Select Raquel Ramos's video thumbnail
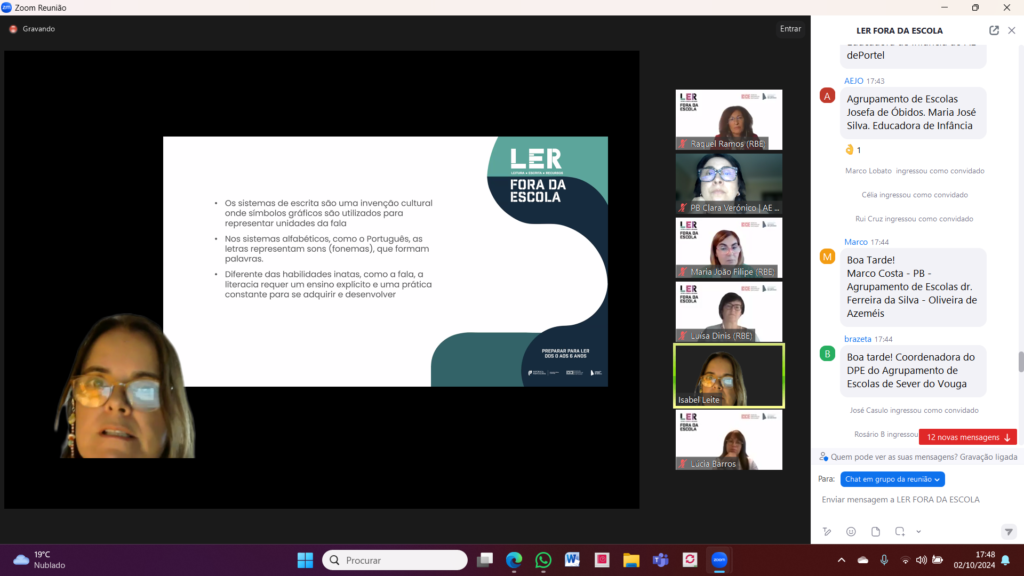 pos(728,120)
